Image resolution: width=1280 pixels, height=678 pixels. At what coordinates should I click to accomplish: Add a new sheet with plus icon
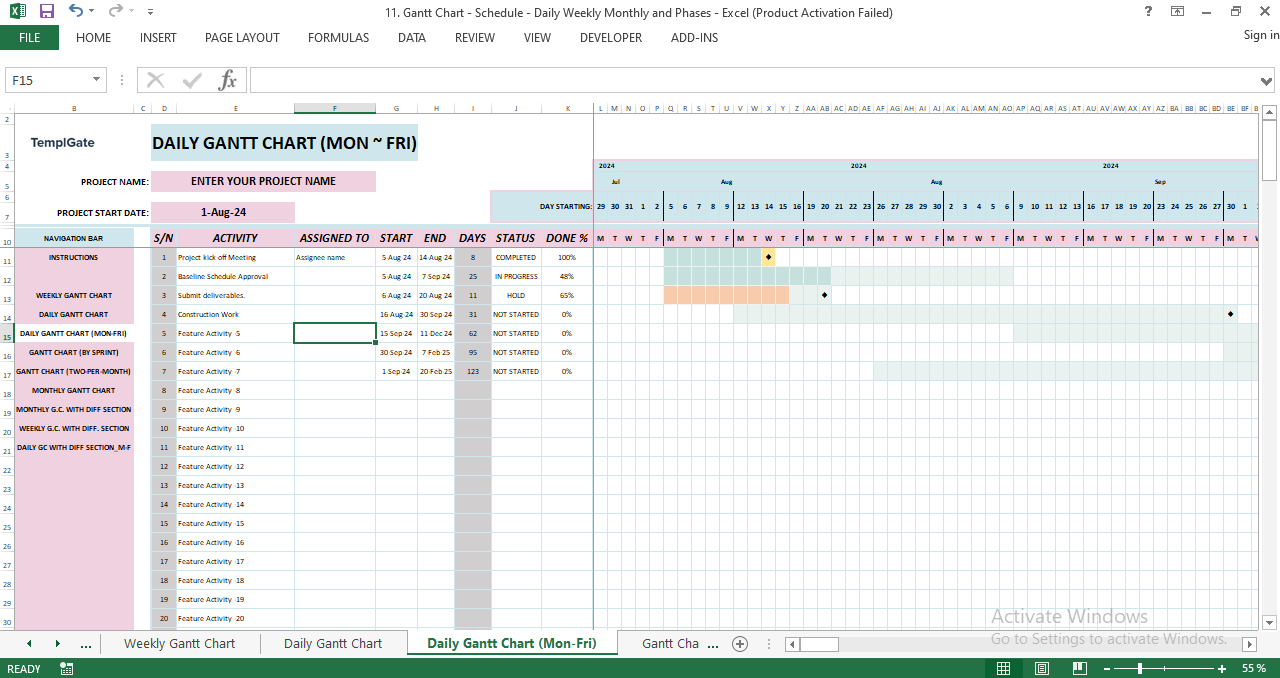click(x=740, y=643)
